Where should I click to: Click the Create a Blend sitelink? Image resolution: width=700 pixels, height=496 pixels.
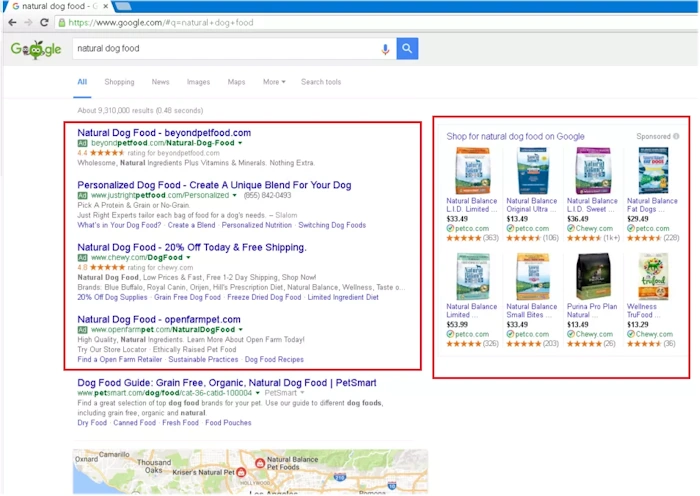[x=192, y=225]
